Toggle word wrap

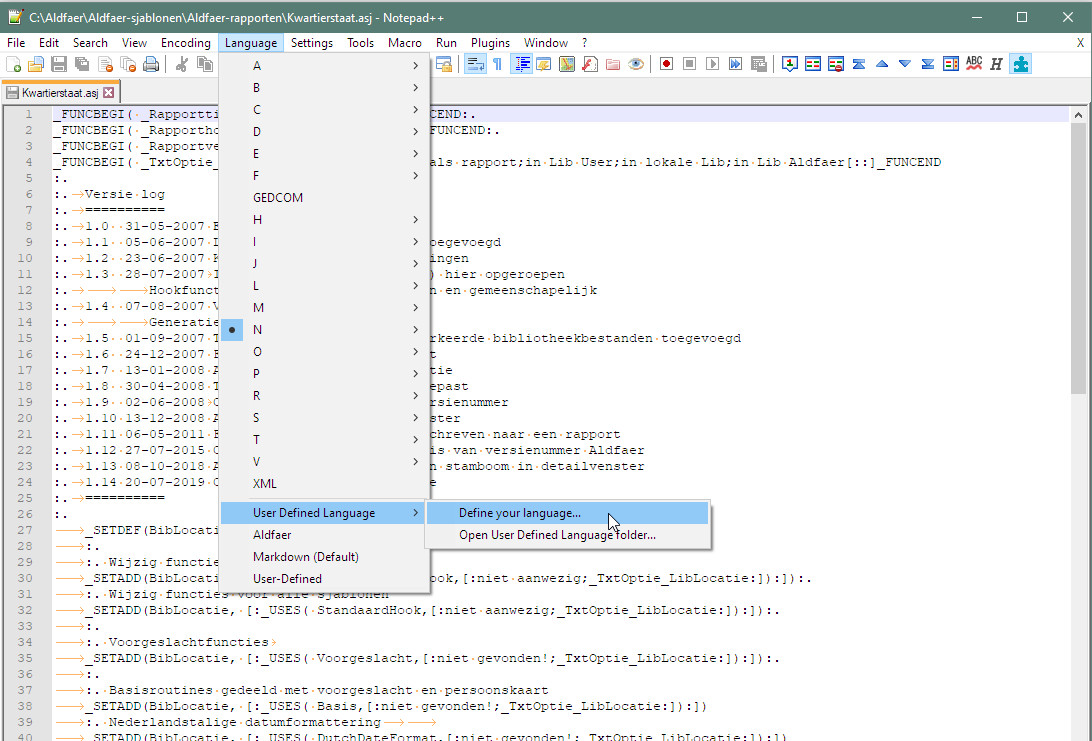tap(473, 63)
